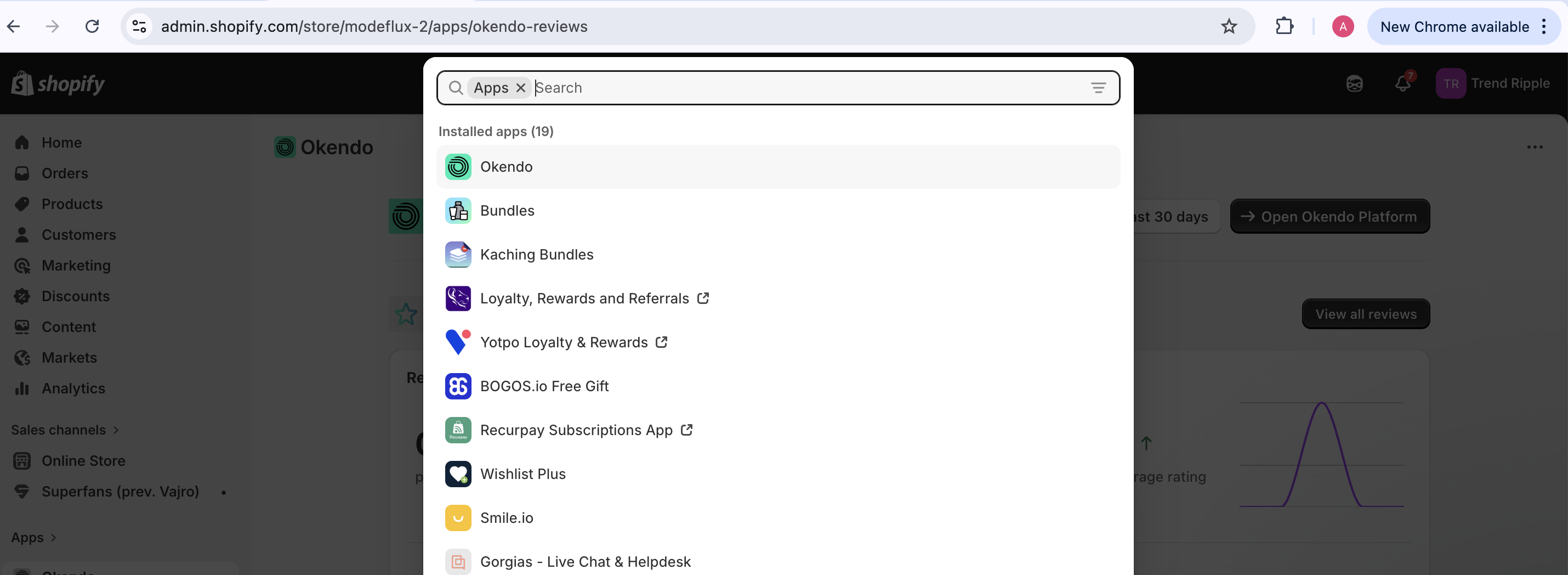Open the notifications bell
Image resolution: width=1568 pixels, height=575 pixels.
1403,83
